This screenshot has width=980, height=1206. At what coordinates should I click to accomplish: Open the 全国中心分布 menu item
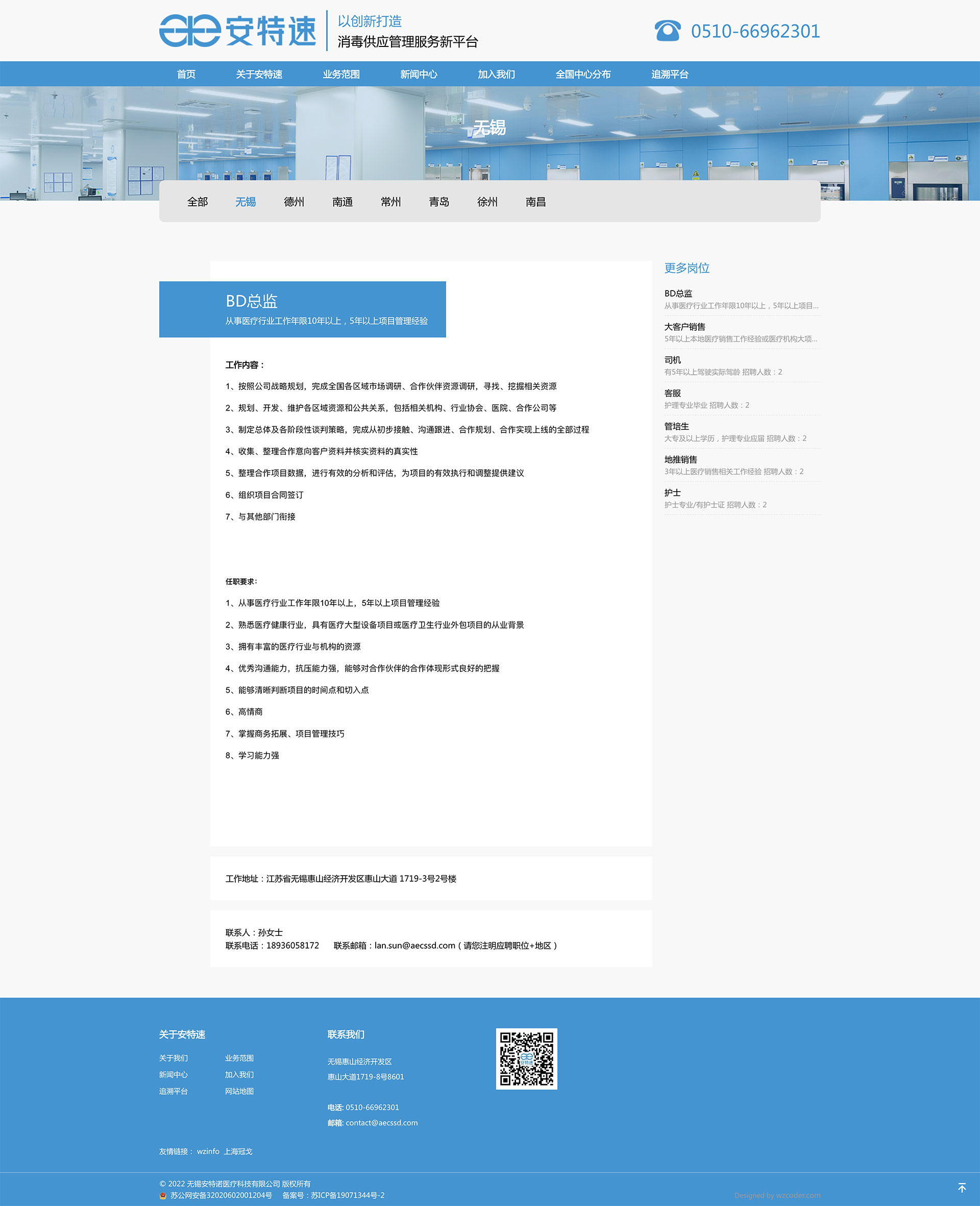(x=582, y=74)
